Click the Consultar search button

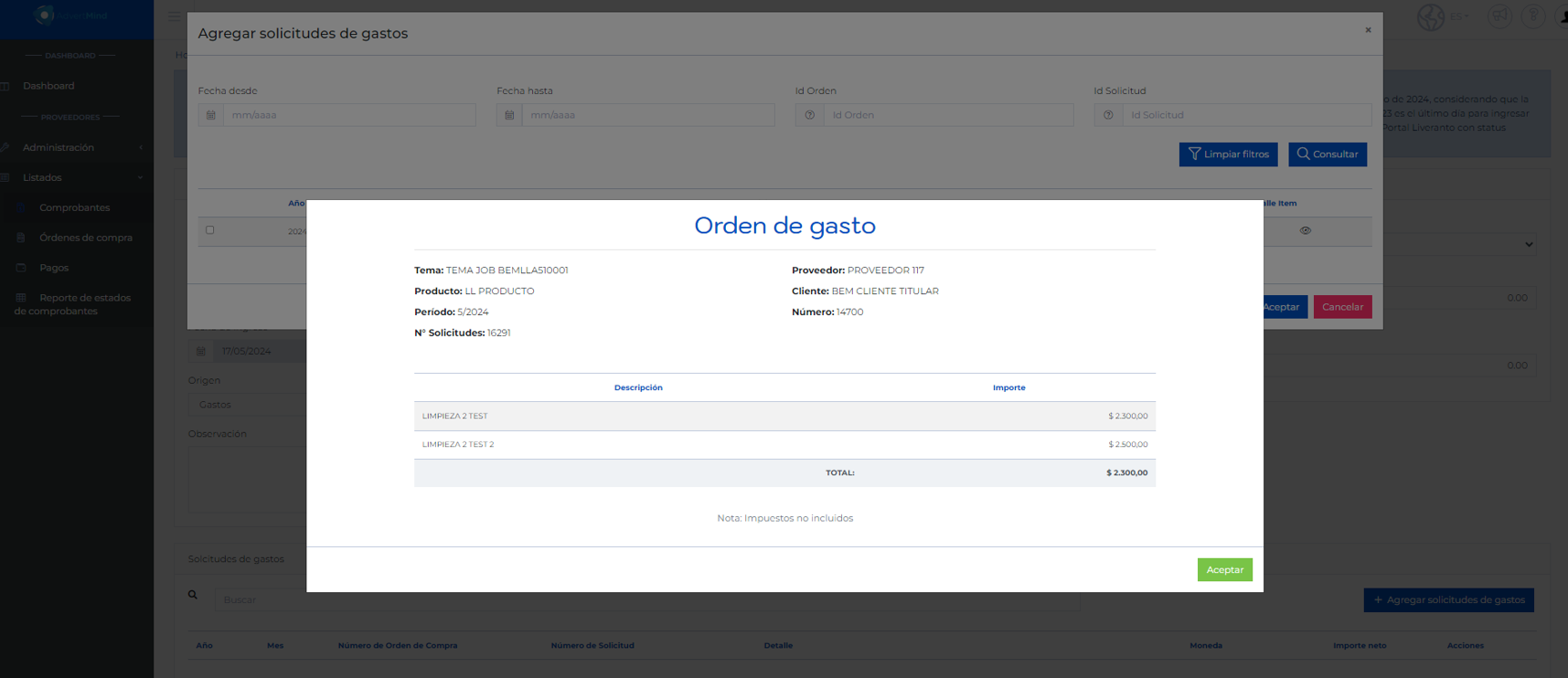click(1328, 154)
